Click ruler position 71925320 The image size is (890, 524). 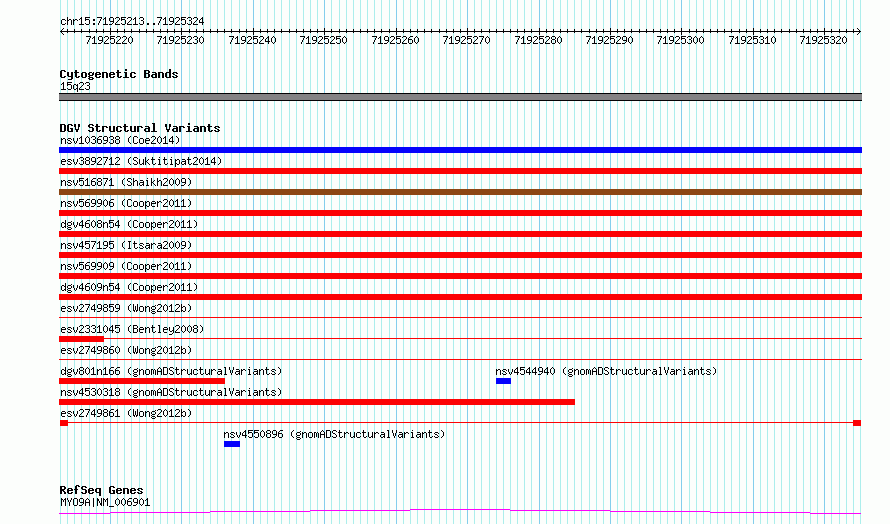click(823, 40)
